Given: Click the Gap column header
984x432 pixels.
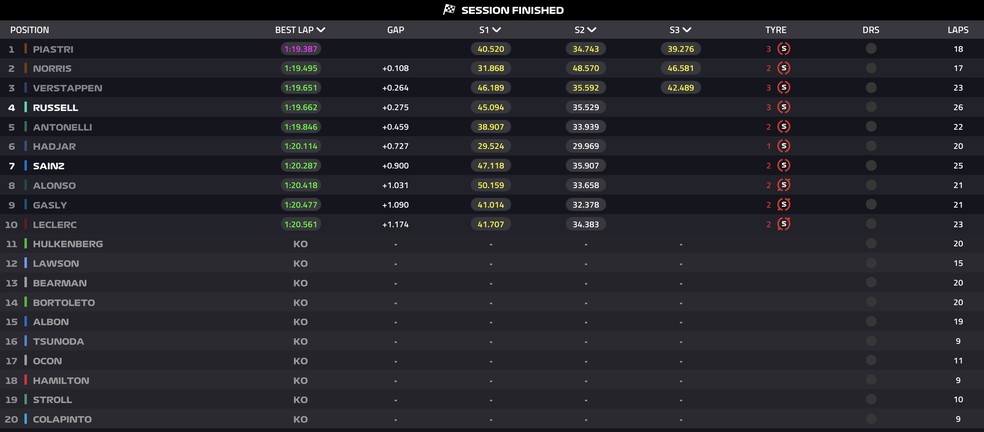Looking at the screenshot, I should [395, 30].
